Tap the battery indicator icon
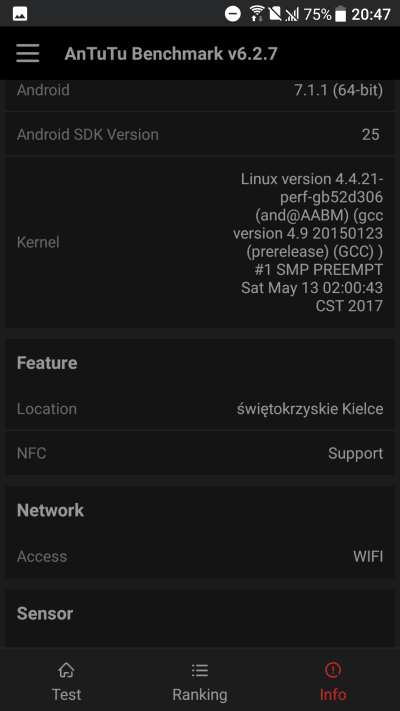Screen dimensions: 400x711 341,14
